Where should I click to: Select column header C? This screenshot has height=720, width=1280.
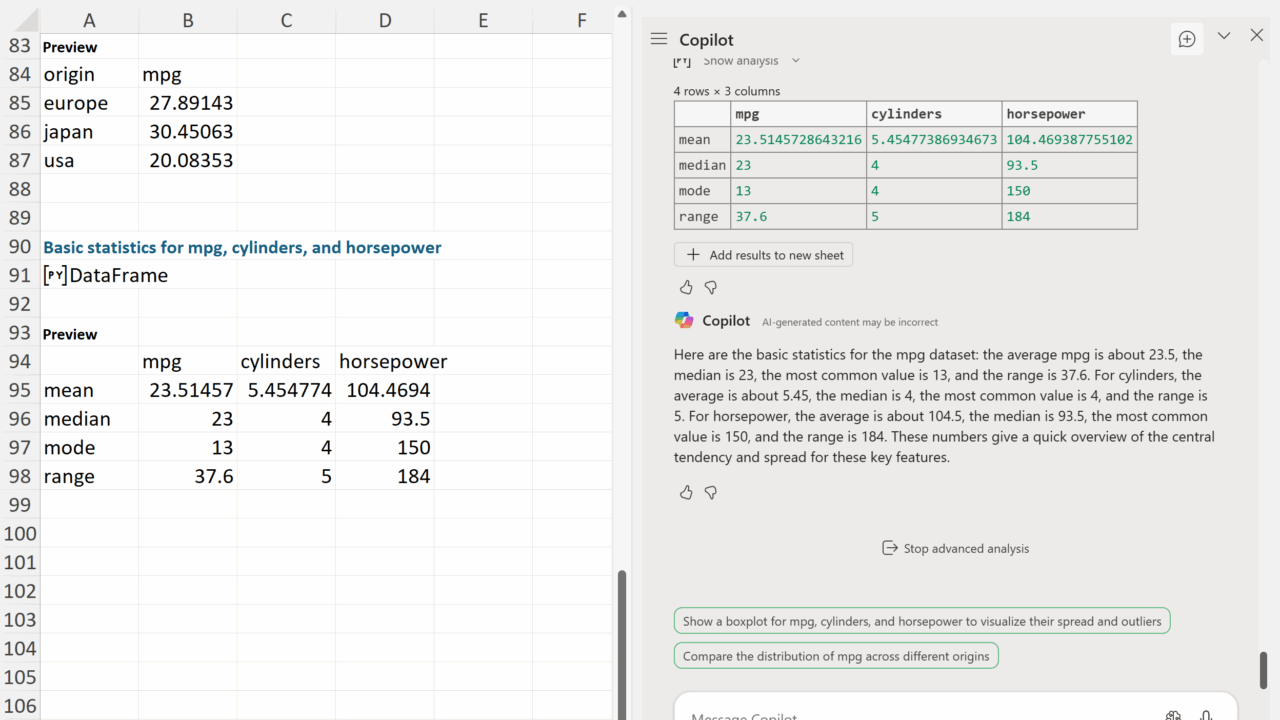click(x=286, y=20)
